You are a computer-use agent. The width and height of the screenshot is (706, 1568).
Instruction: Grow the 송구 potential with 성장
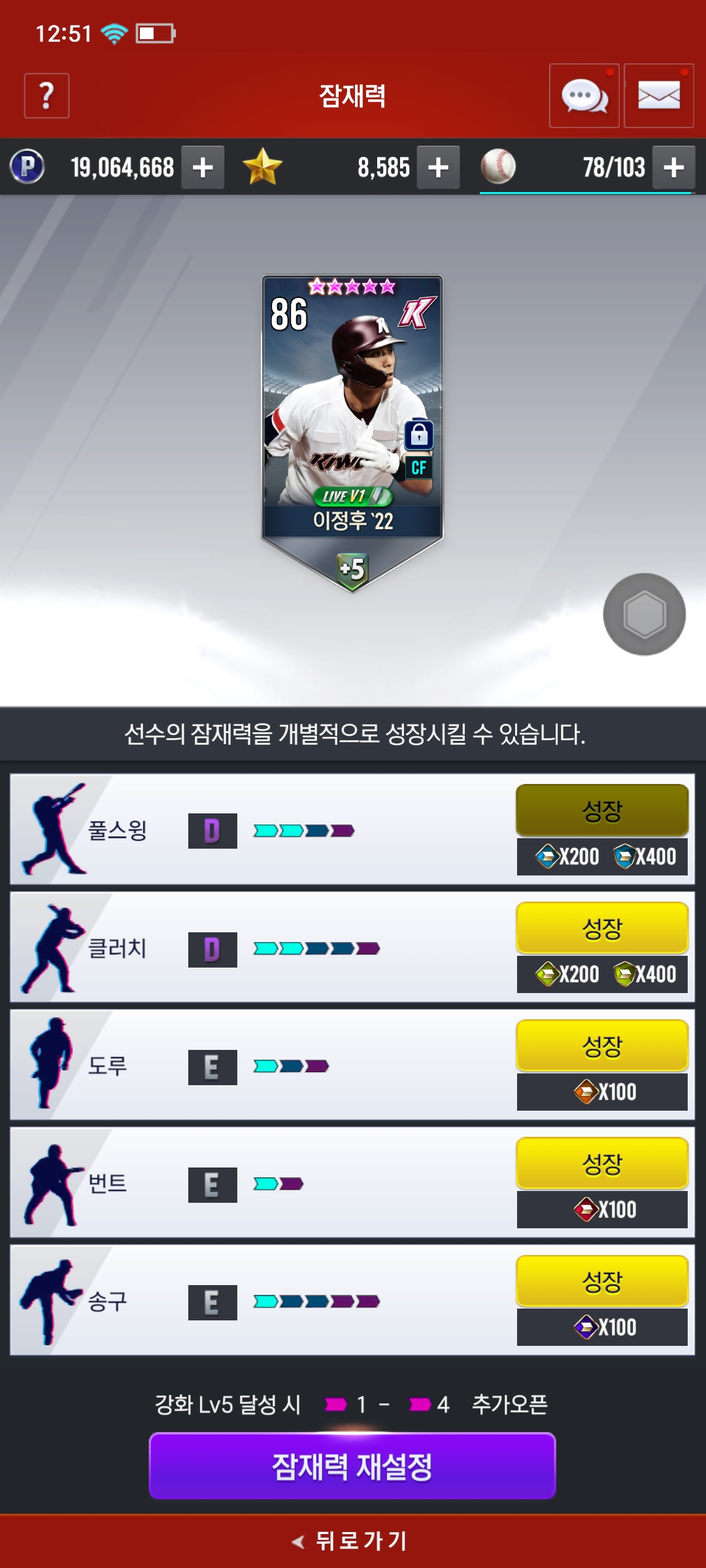tap(602, 1281)
